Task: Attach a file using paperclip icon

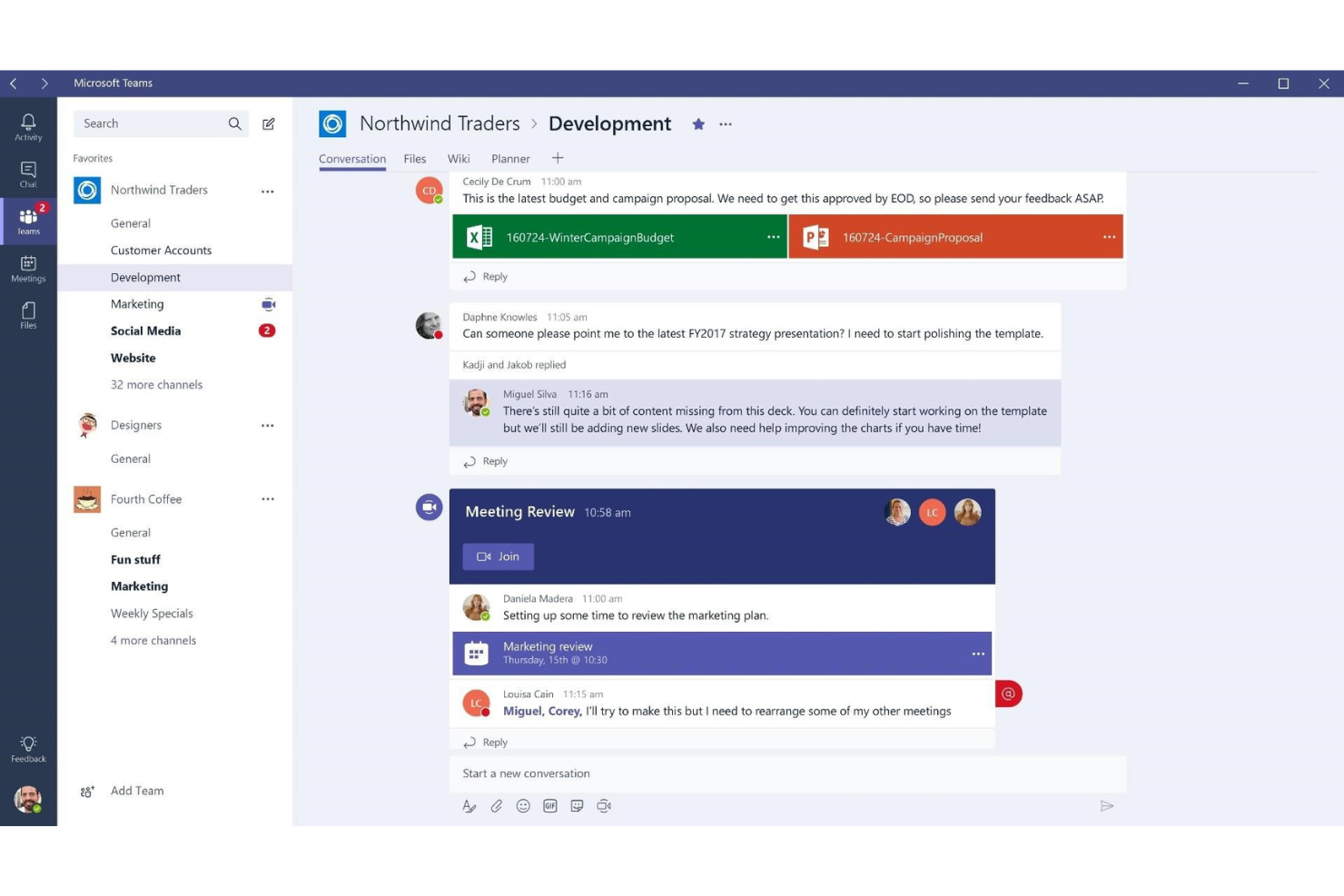Action: [496, 806]
